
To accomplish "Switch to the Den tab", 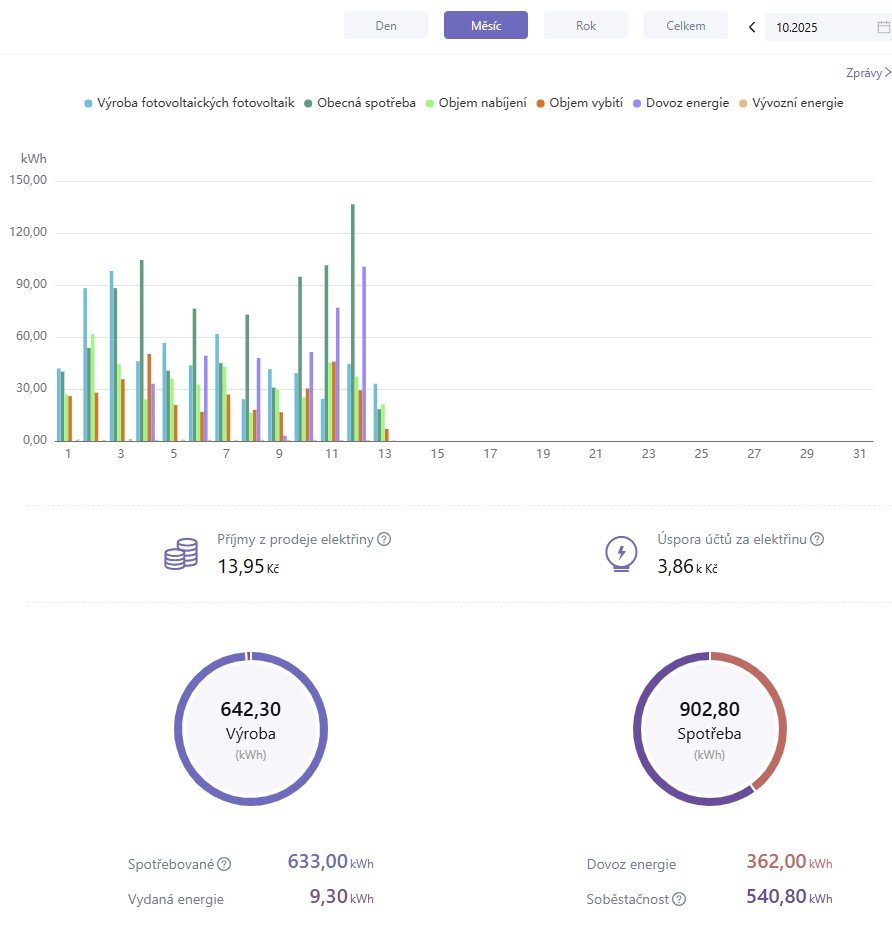I will pos(386,26).
